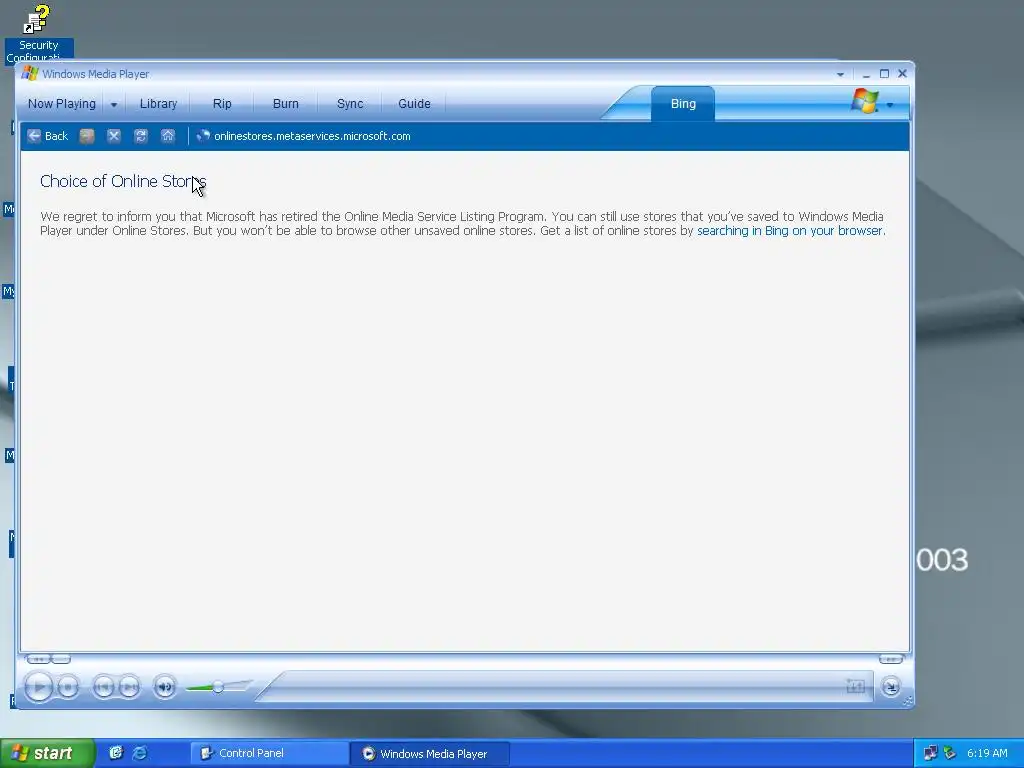Select the Bing tab

click(683, 104)
